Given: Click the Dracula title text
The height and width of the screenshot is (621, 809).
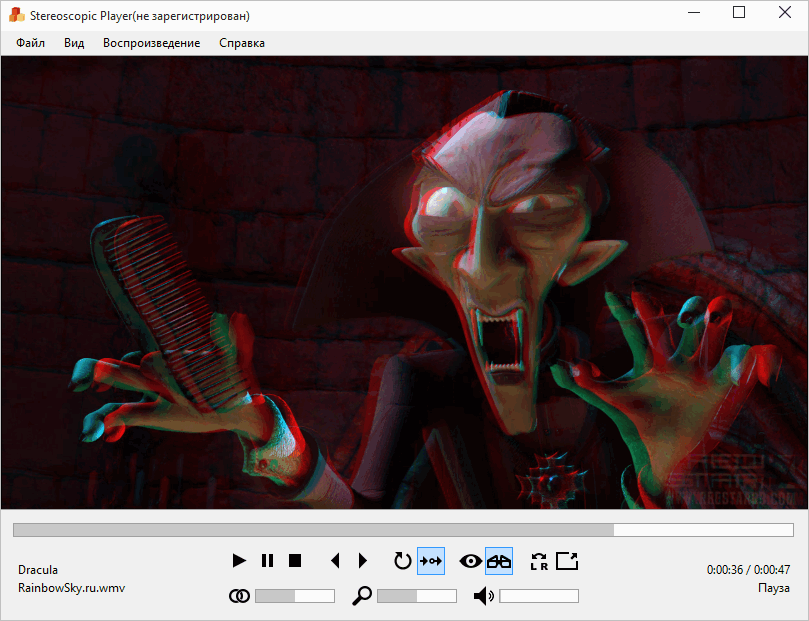Looking at the screenshot, I should pyautogui.click(x=38, y=570).
